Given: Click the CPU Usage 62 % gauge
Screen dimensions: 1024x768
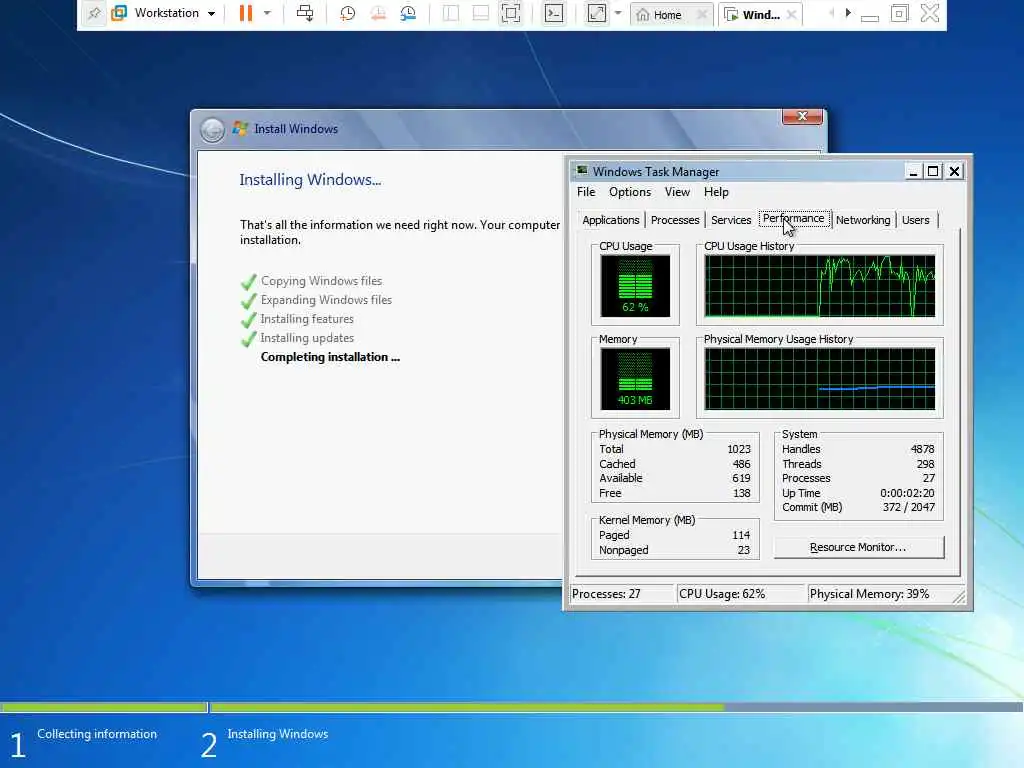Looking at the screenshot, I should [x=635, y=286].
